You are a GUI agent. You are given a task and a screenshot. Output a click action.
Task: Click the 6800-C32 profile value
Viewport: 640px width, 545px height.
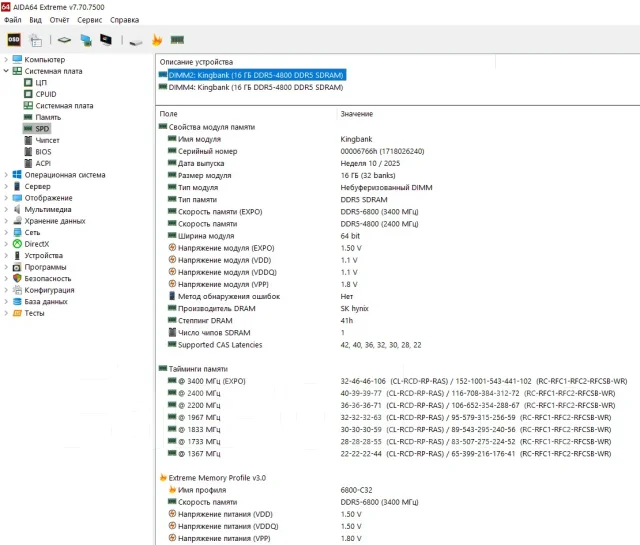click(356, 490)
